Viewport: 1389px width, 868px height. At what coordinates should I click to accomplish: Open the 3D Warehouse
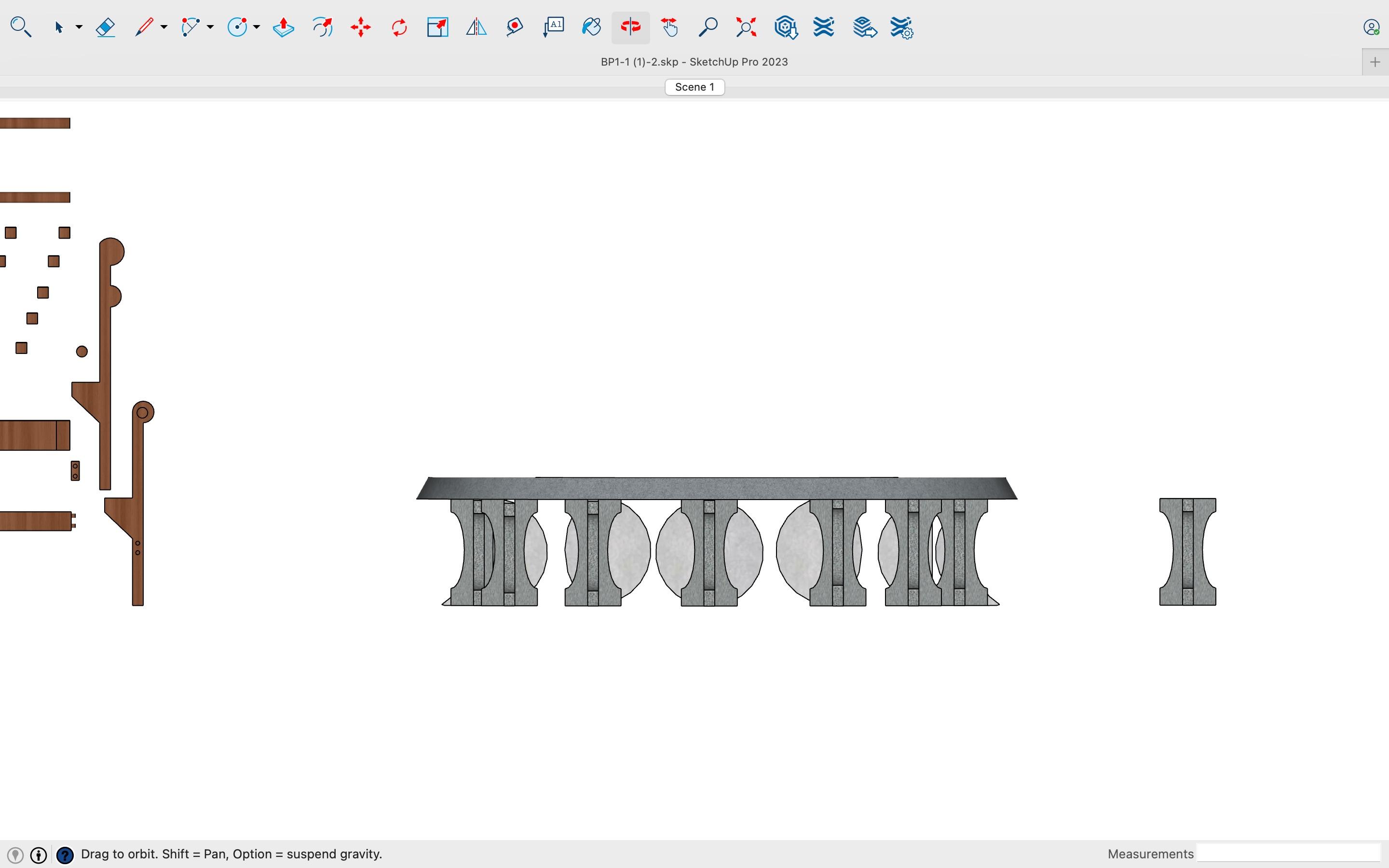click(785, 27)
